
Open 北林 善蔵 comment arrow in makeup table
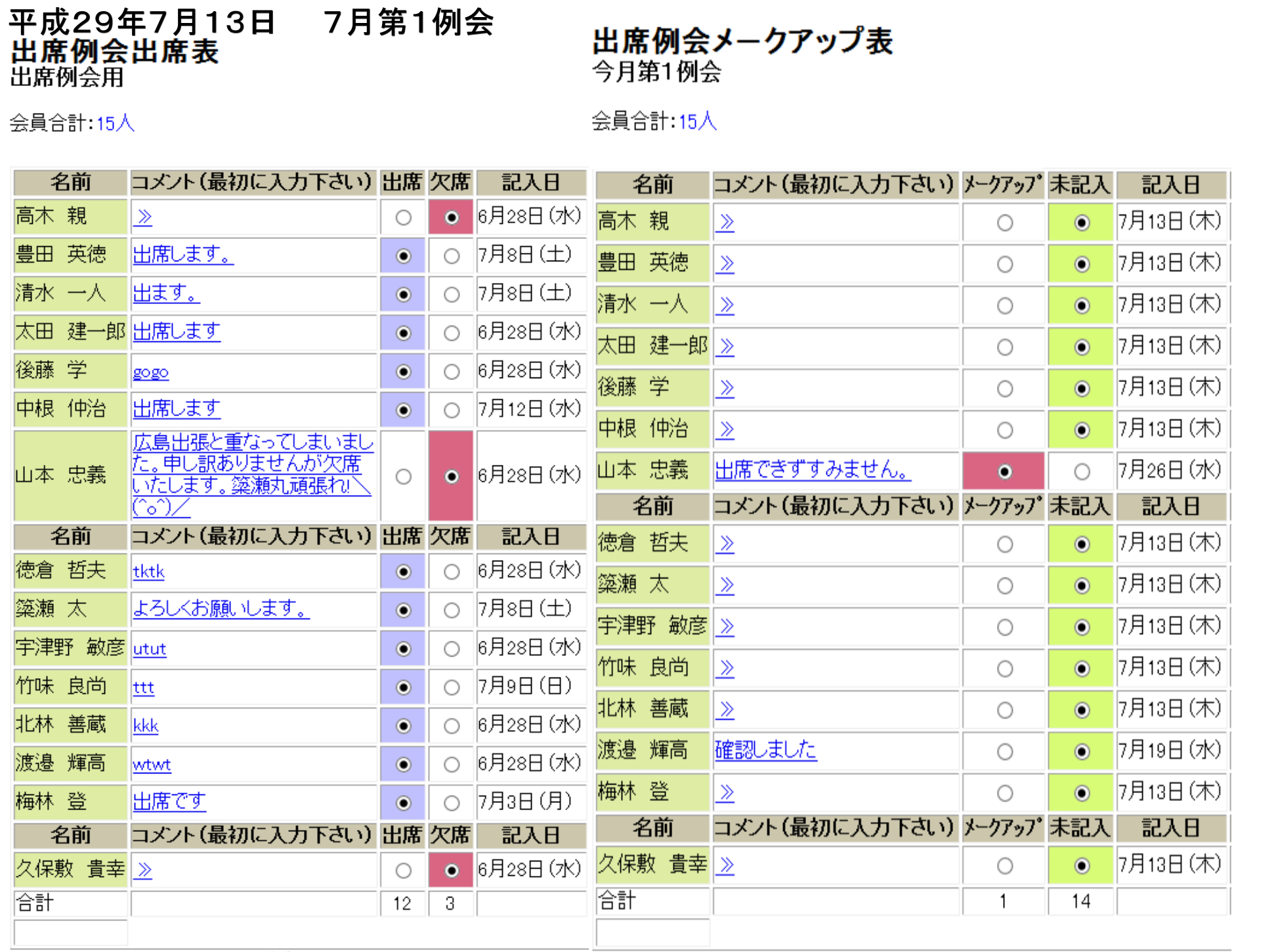point(725,710)
